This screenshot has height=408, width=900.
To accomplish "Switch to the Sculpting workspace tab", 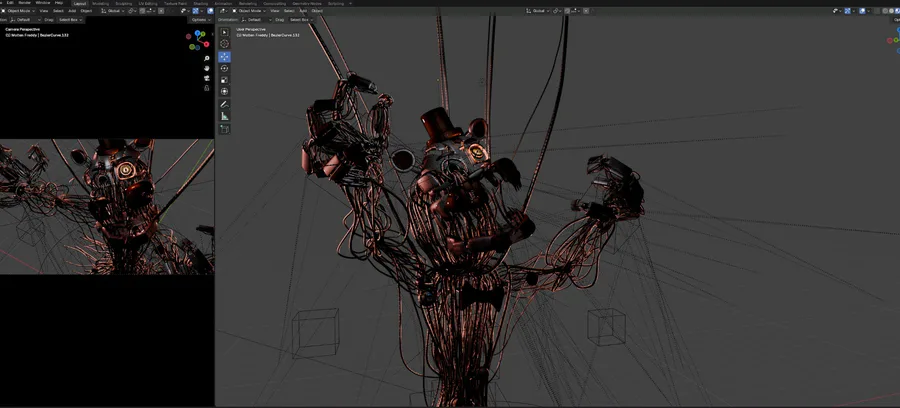I will [124, 3].
